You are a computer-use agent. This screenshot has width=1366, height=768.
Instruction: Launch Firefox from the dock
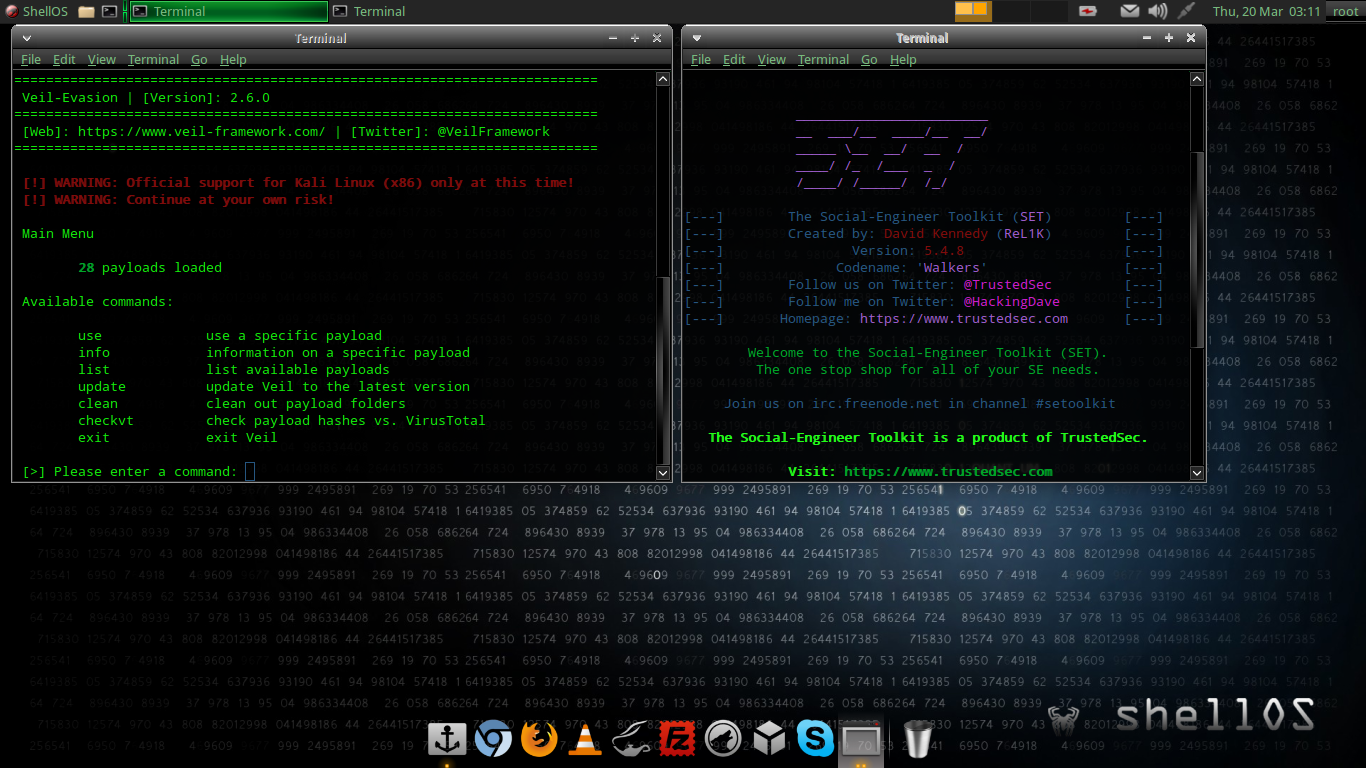[539, 740]
